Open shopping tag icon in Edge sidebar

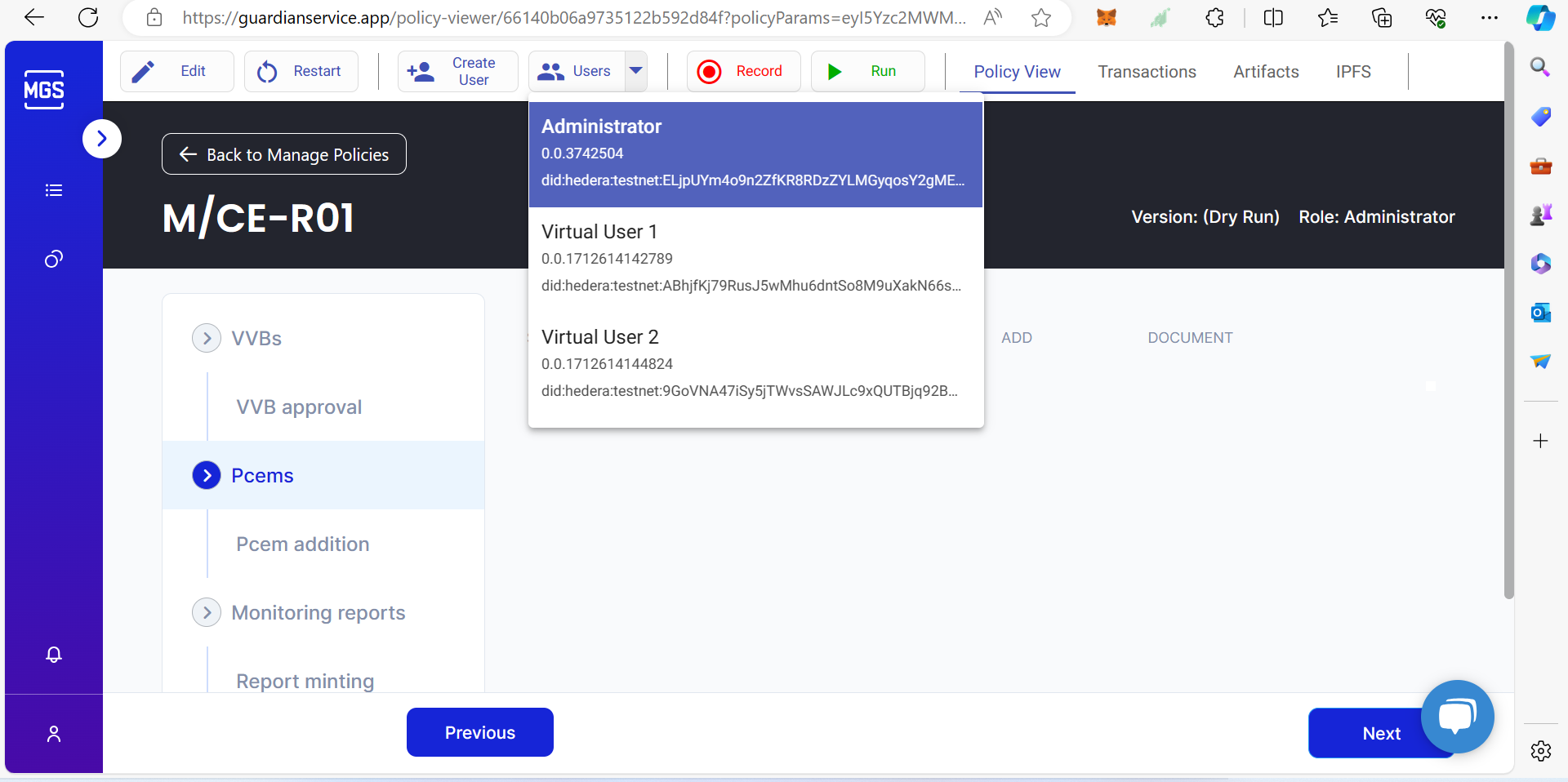coord(1540,117)
